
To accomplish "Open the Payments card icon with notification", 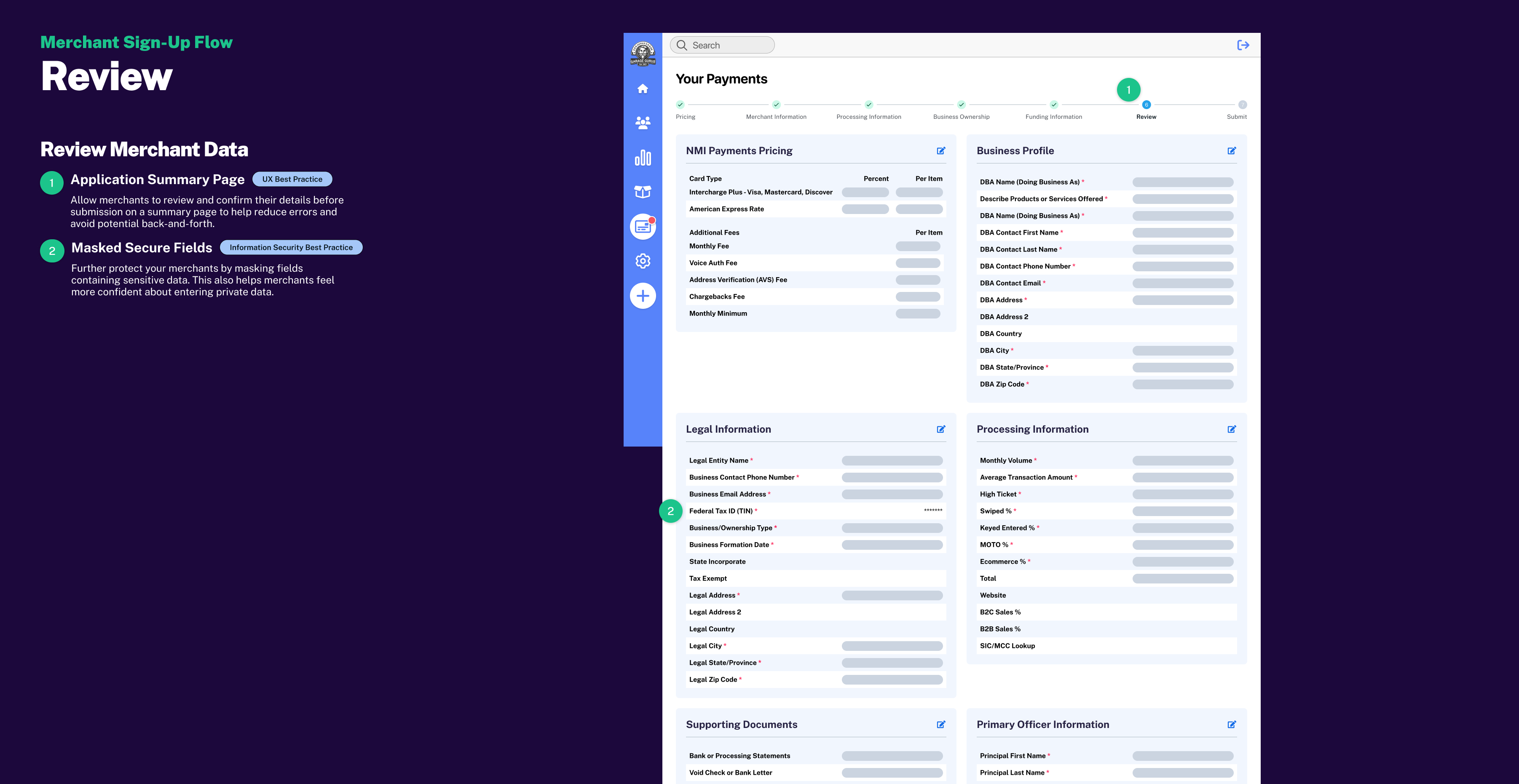I will pyautogui.click(x=643, y=227).
